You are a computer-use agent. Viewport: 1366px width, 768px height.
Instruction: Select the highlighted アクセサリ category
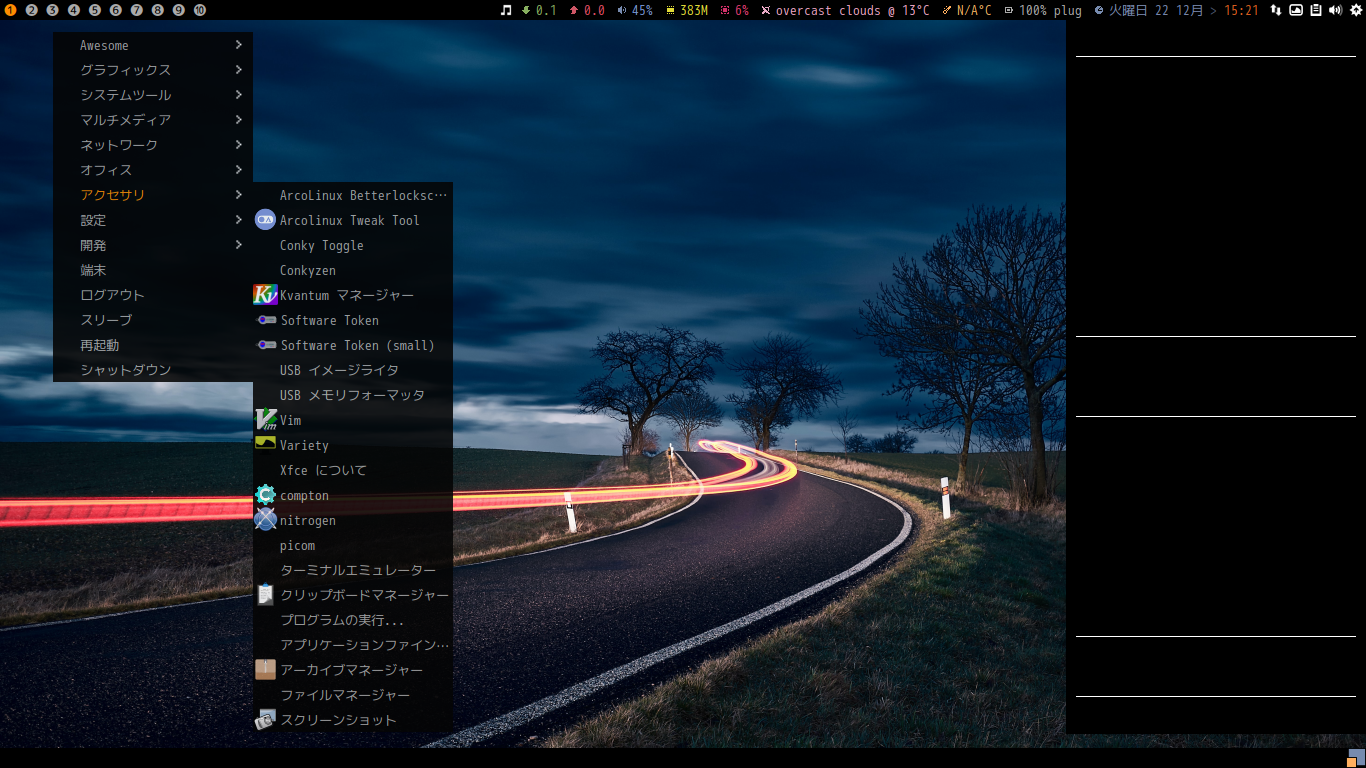153,195
